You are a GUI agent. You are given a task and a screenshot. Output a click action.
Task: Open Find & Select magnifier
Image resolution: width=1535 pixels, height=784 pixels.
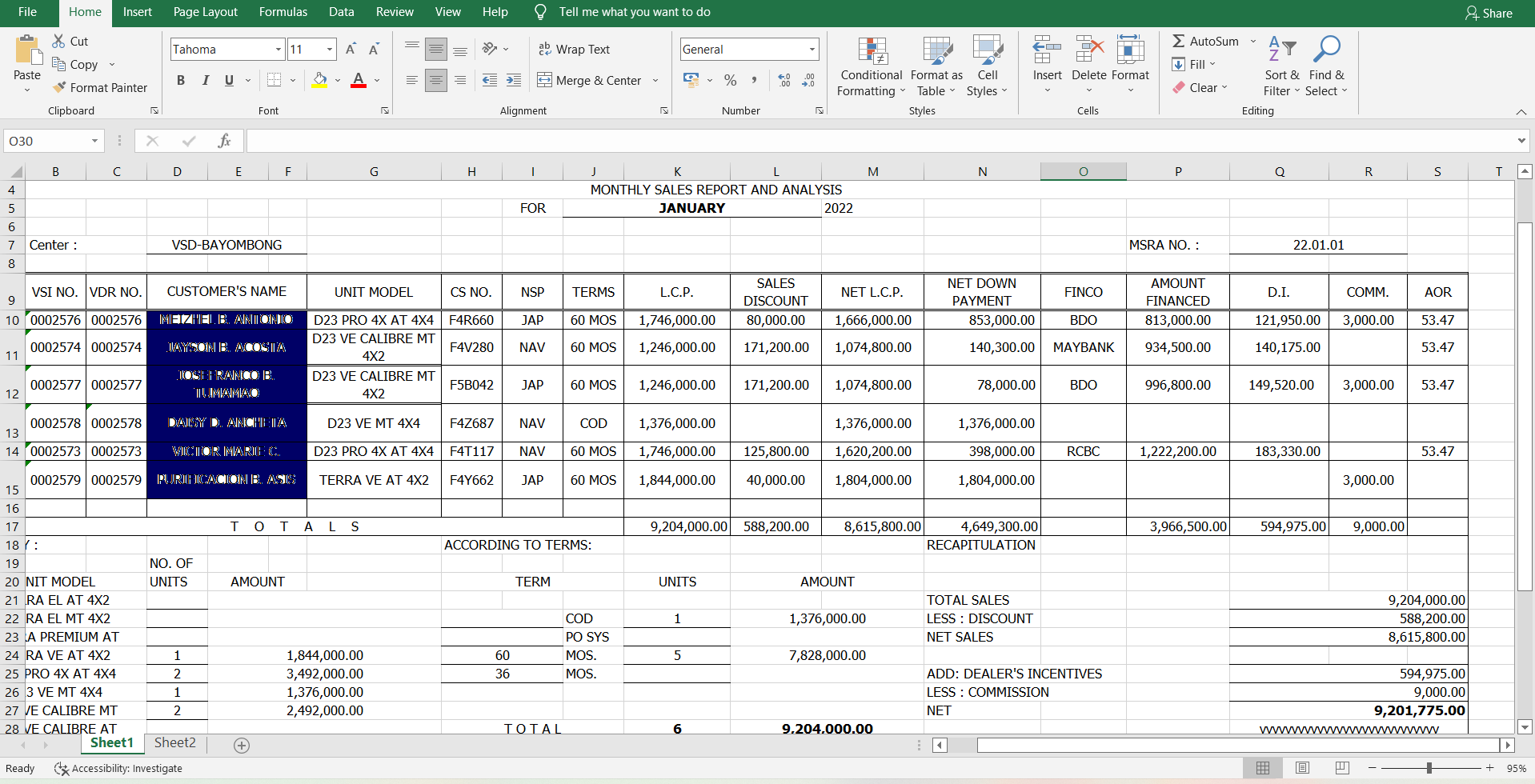point(1326,66)
